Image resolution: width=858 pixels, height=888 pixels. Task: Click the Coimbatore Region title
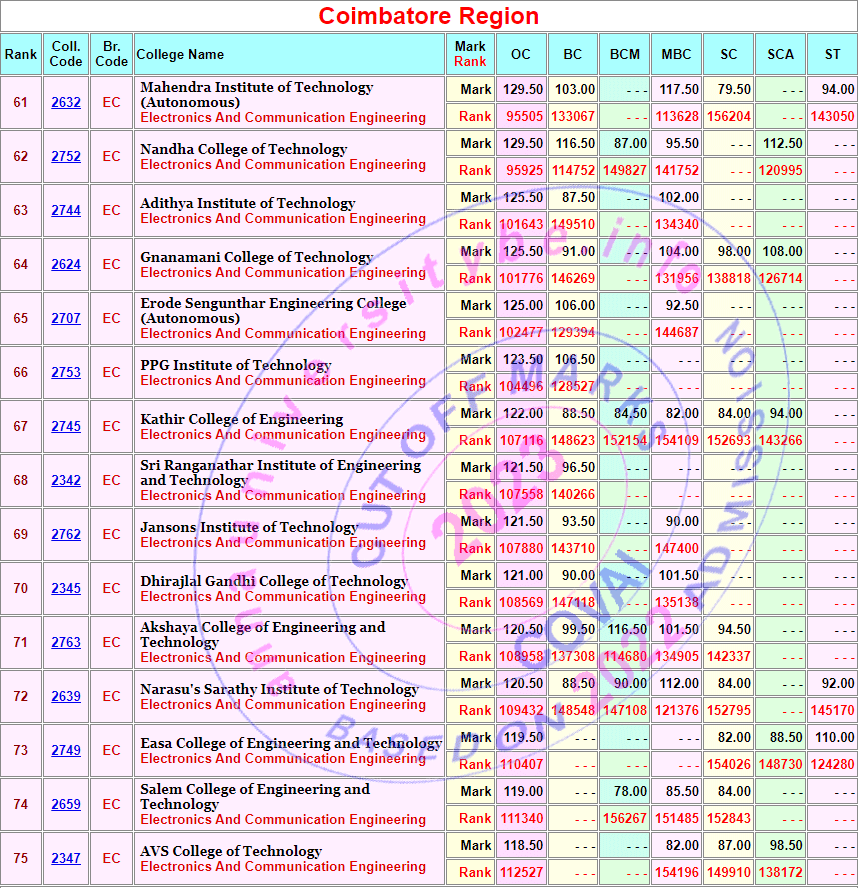click(x=429, y=16)
